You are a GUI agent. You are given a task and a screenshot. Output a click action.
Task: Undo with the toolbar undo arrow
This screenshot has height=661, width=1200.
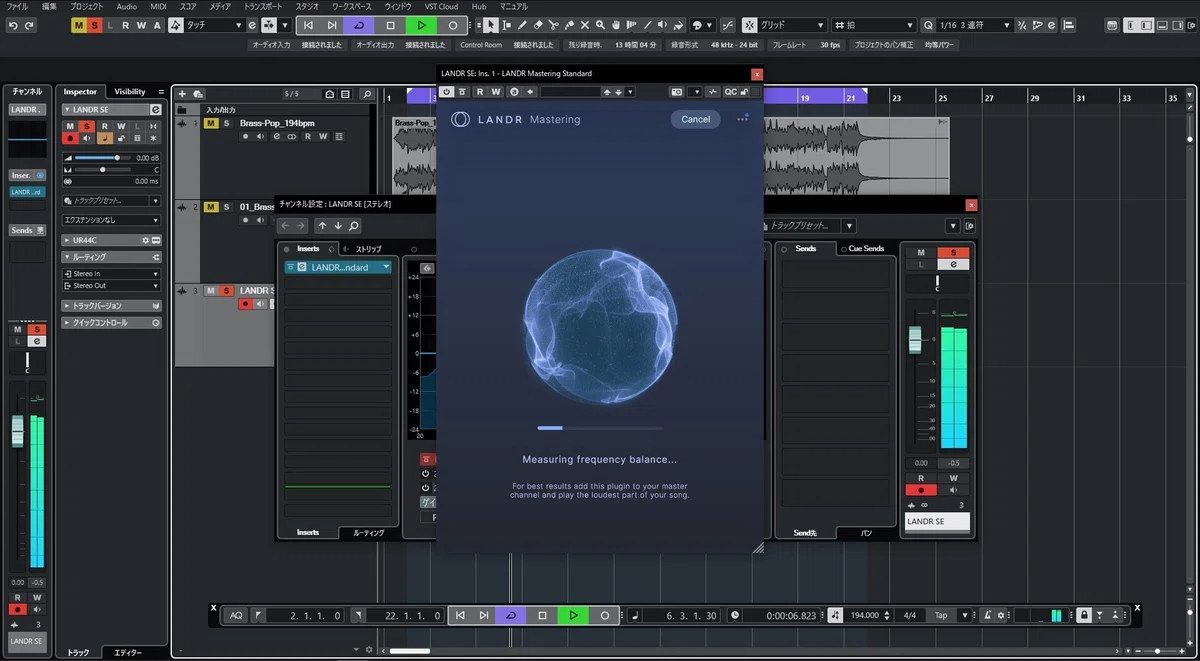[x=13, y=25]
